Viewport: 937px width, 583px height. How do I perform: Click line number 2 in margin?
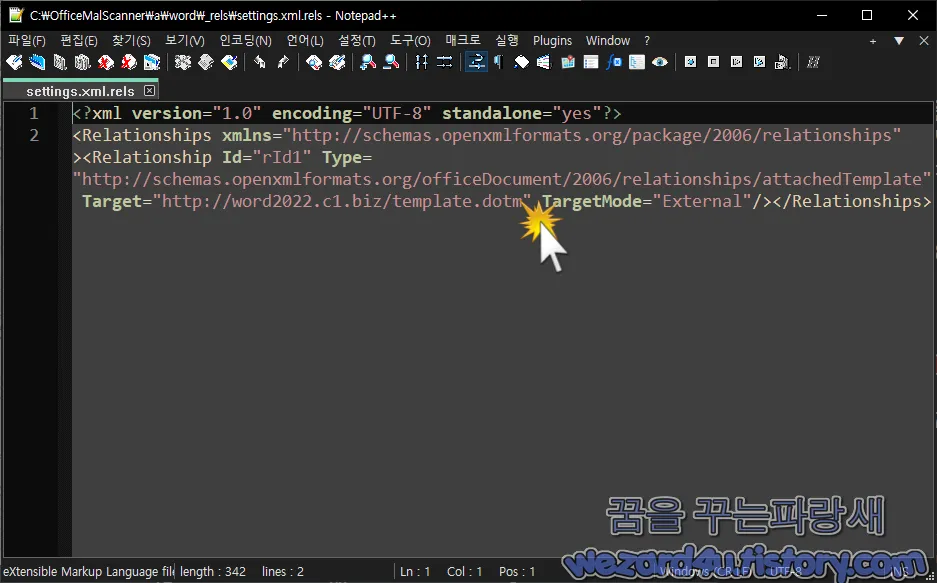33,135
